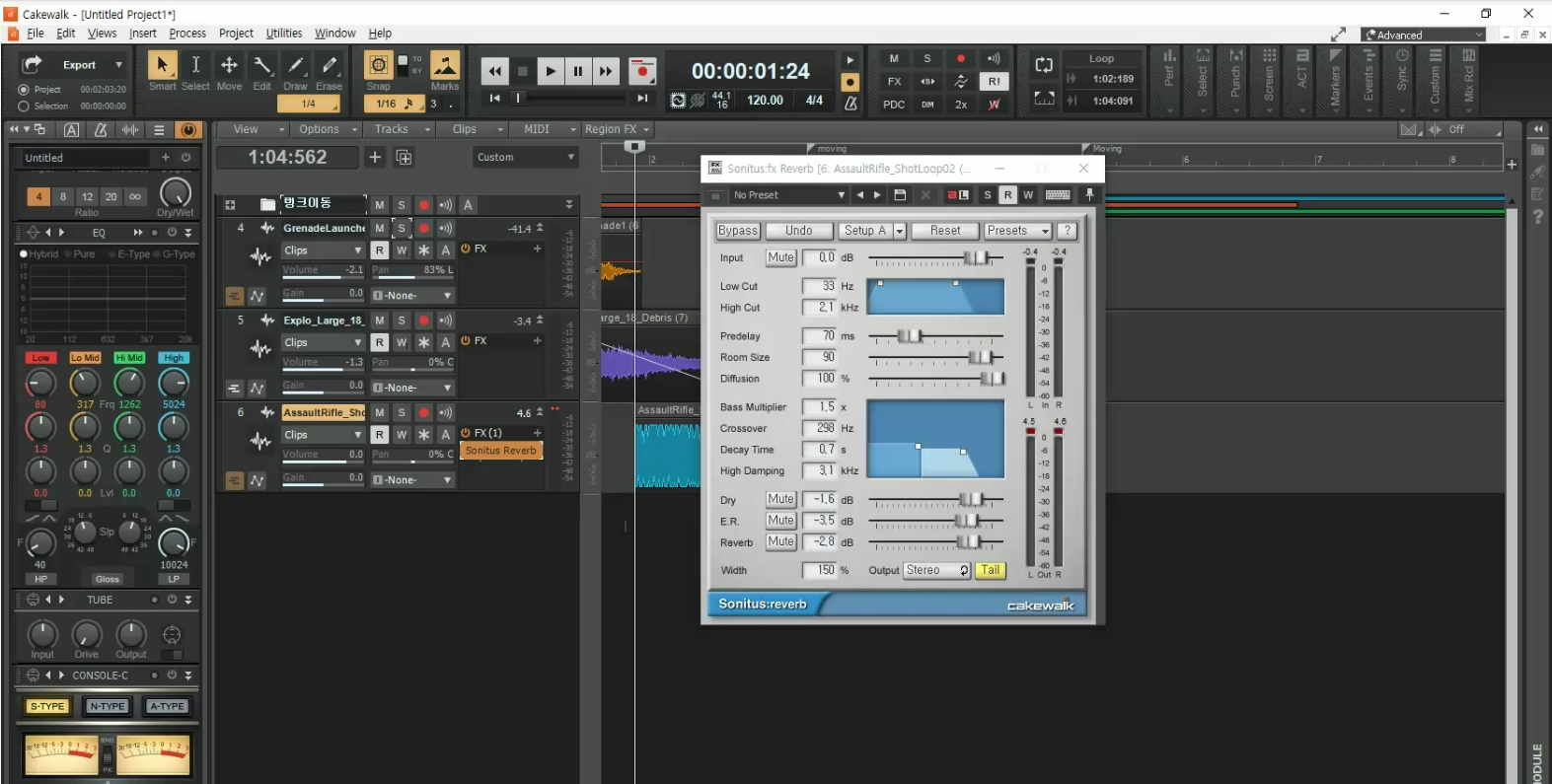
Task: Toggle the Loop on/off icon
Action: tap(1044, 65)
